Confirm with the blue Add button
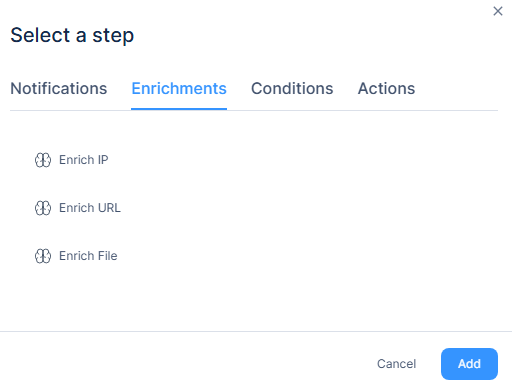Screen dimensions: 512x392 tap(469, 364)
